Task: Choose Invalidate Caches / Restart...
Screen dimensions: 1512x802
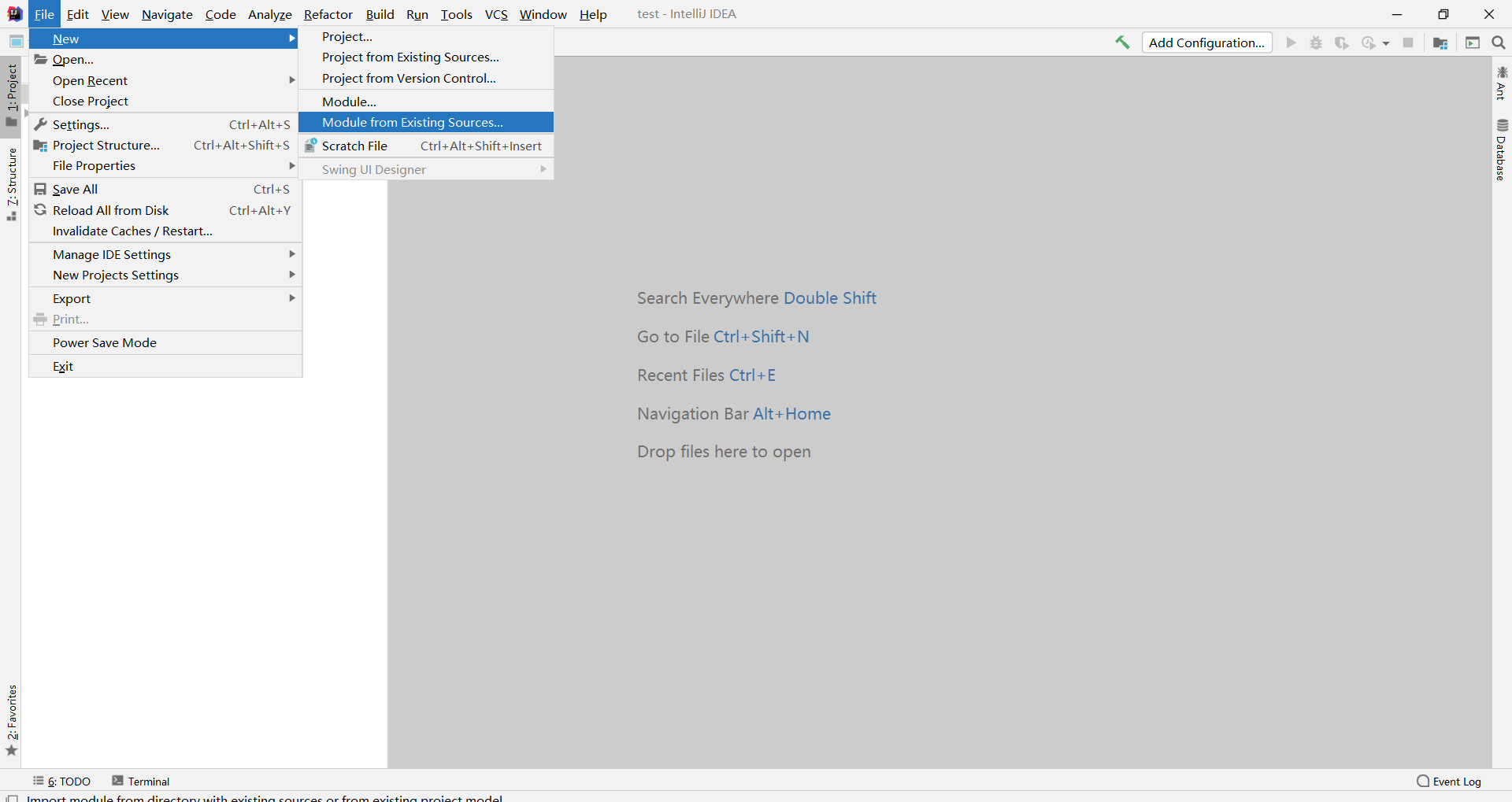Action: point(165,231)
